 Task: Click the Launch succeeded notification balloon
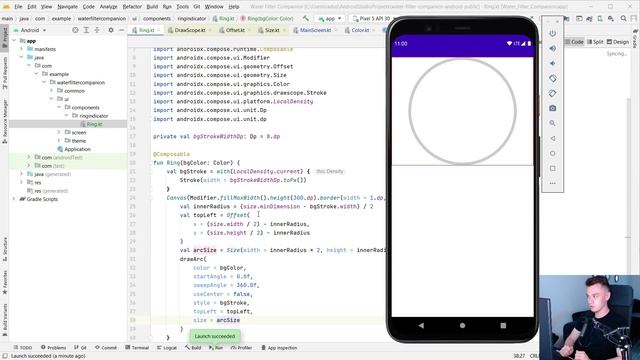pos(215,336)
